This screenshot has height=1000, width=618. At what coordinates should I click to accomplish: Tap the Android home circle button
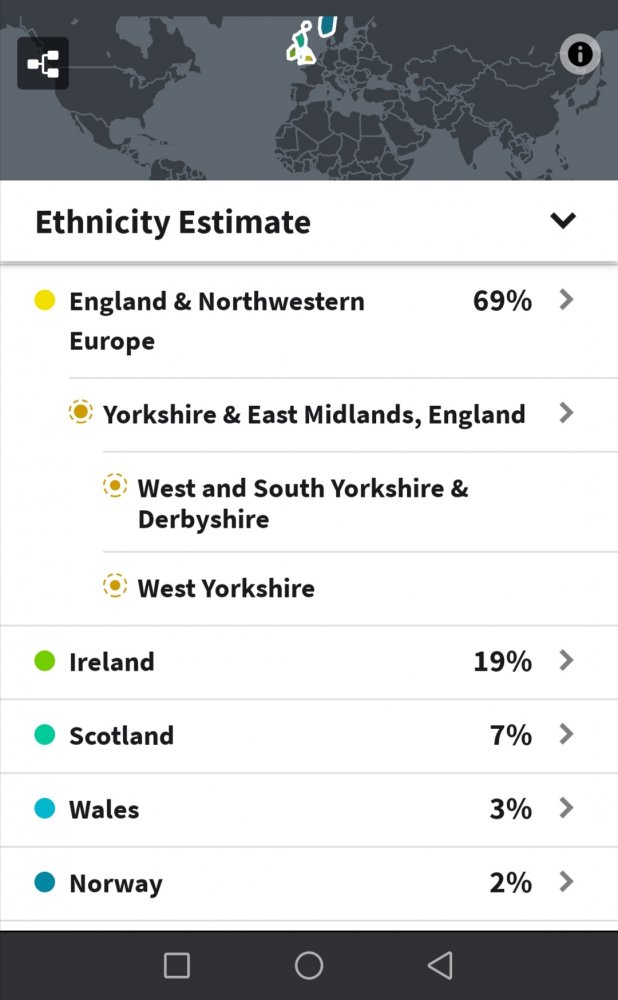309,966
